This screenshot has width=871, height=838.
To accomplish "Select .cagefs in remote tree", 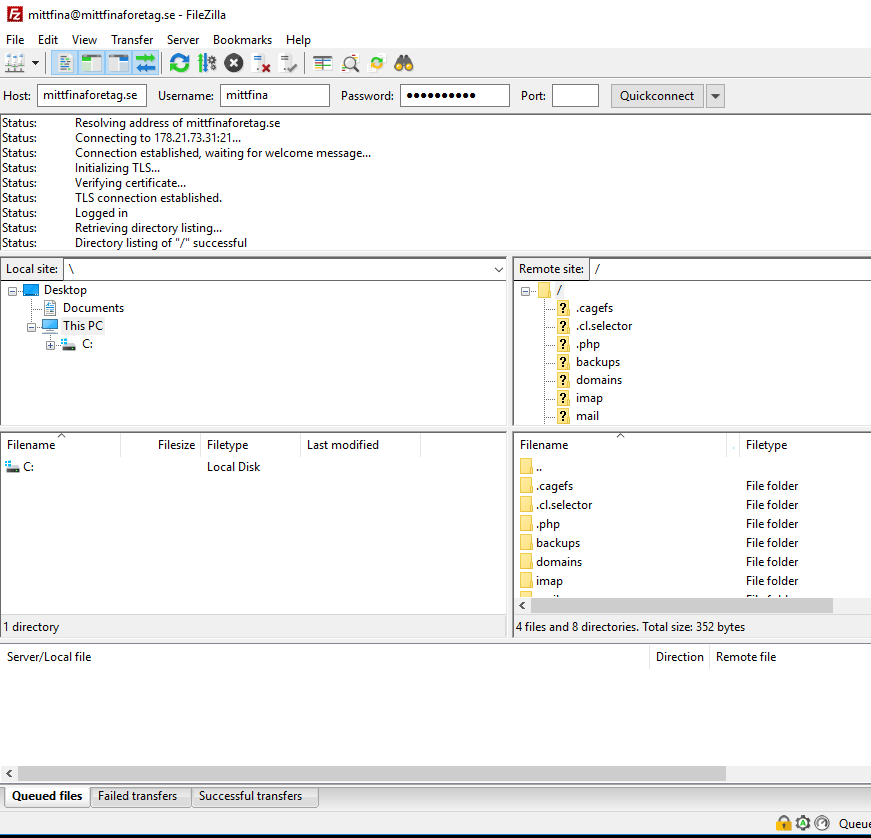I will [594, 308].
